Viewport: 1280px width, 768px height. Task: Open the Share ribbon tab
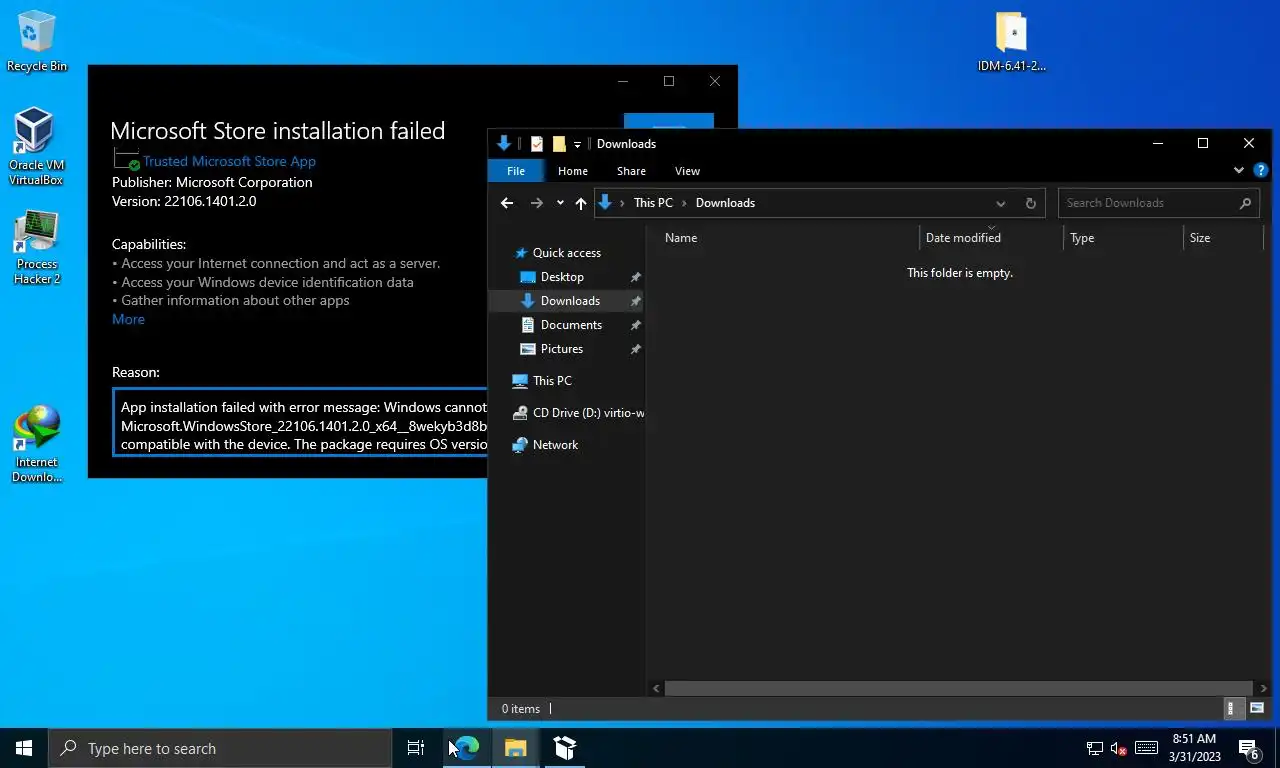tap(631, 171)
